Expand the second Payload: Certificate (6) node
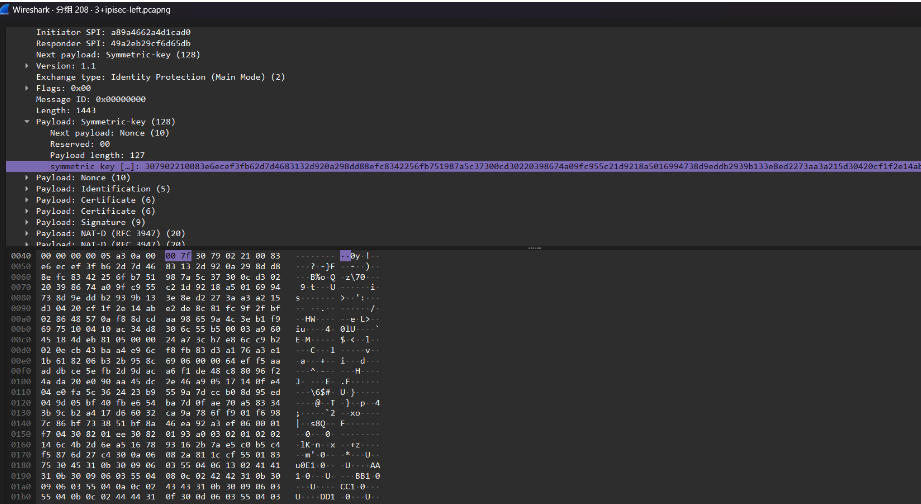 (x=27, y=211)
